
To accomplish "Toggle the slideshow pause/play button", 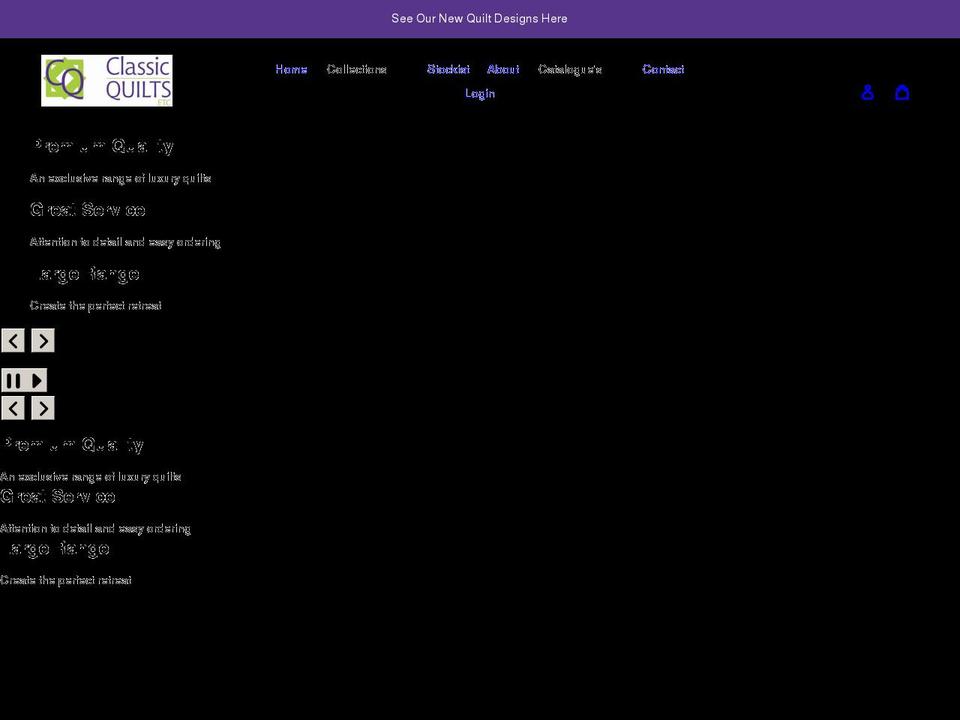I will 24,380.
